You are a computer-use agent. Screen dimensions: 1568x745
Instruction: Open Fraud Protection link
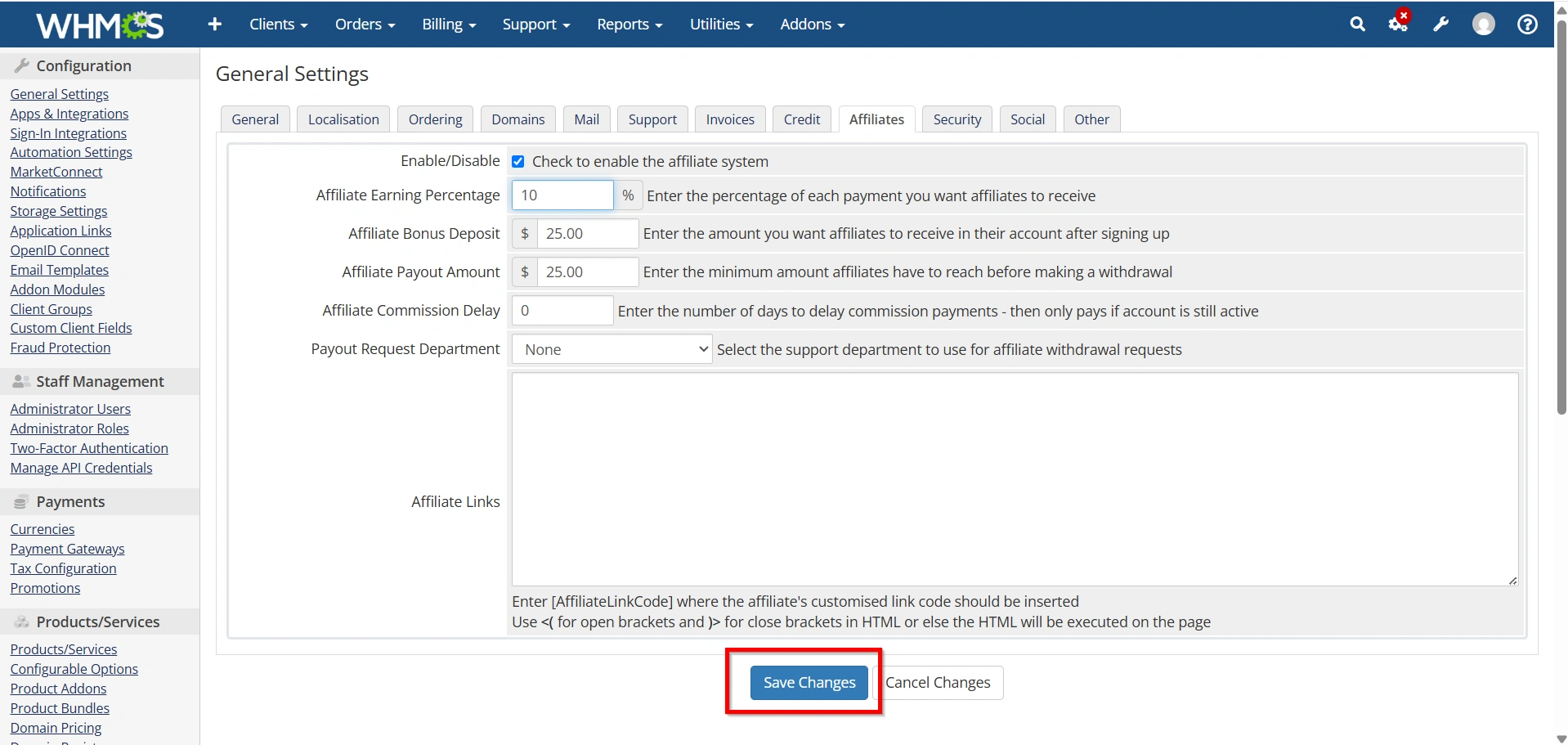coord(60,348)
